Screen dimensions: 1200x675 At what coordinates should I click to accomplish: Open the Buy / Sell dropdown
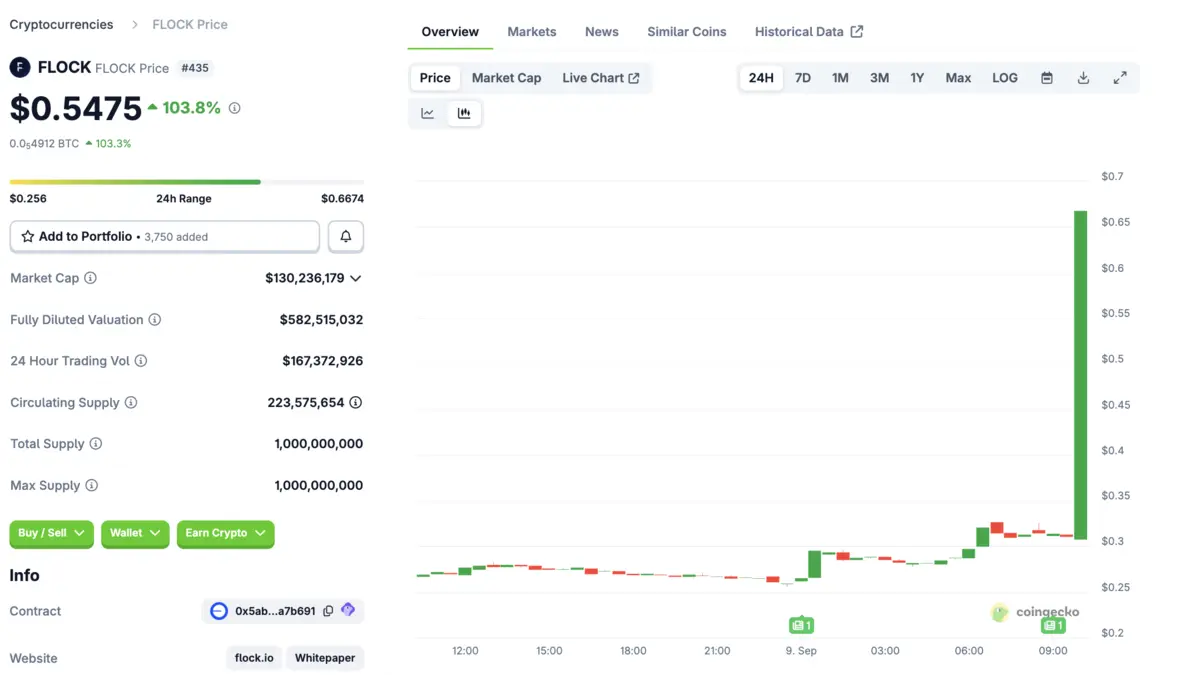51,533
